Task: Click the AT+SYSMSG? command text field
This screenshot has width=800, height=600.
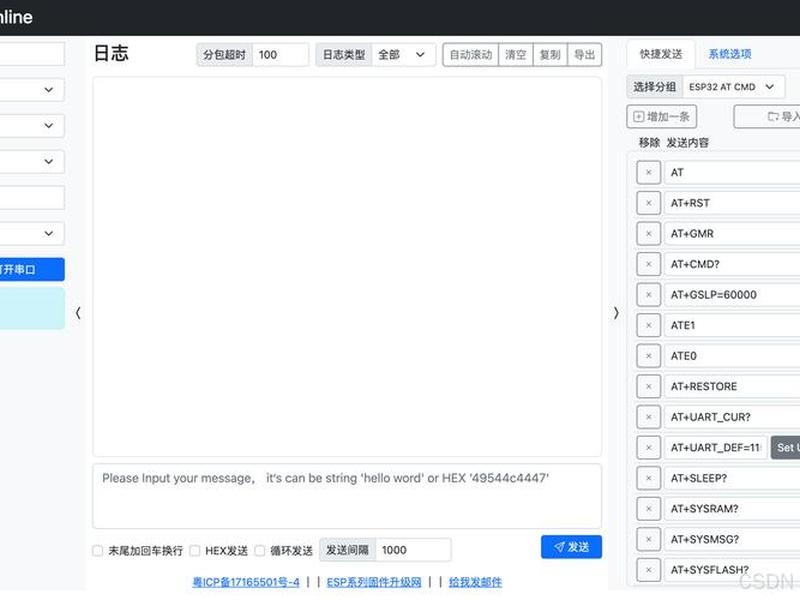Action: (x=732, y=539)
